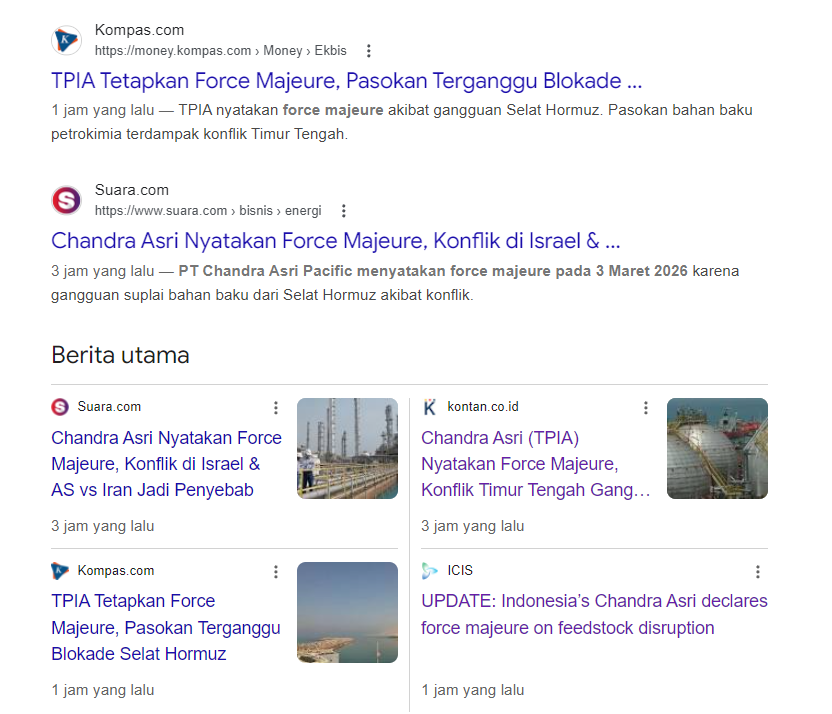832x714 pixels.
Task: Click 'Suara.com' source label in news card
Action: coord(109,407)
